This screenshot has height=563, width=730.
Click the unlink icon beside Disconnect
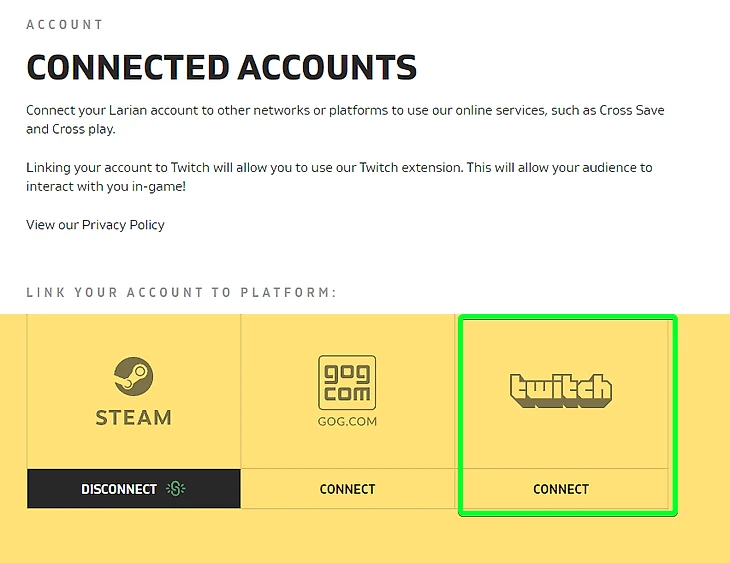[176, 489]
